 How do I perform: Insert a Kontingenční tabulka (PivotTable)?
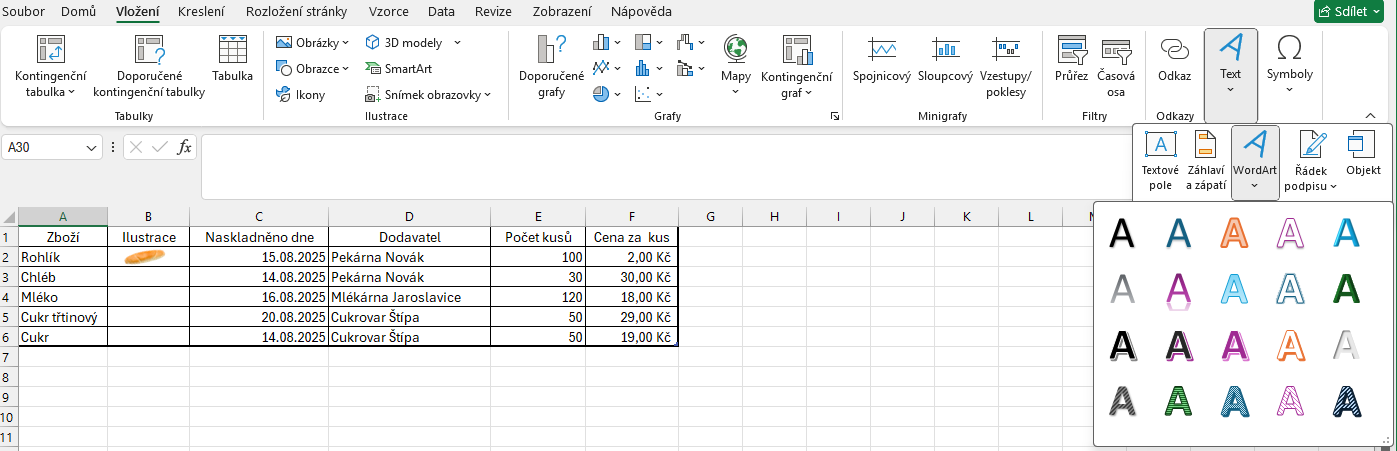tap(50, 66)
